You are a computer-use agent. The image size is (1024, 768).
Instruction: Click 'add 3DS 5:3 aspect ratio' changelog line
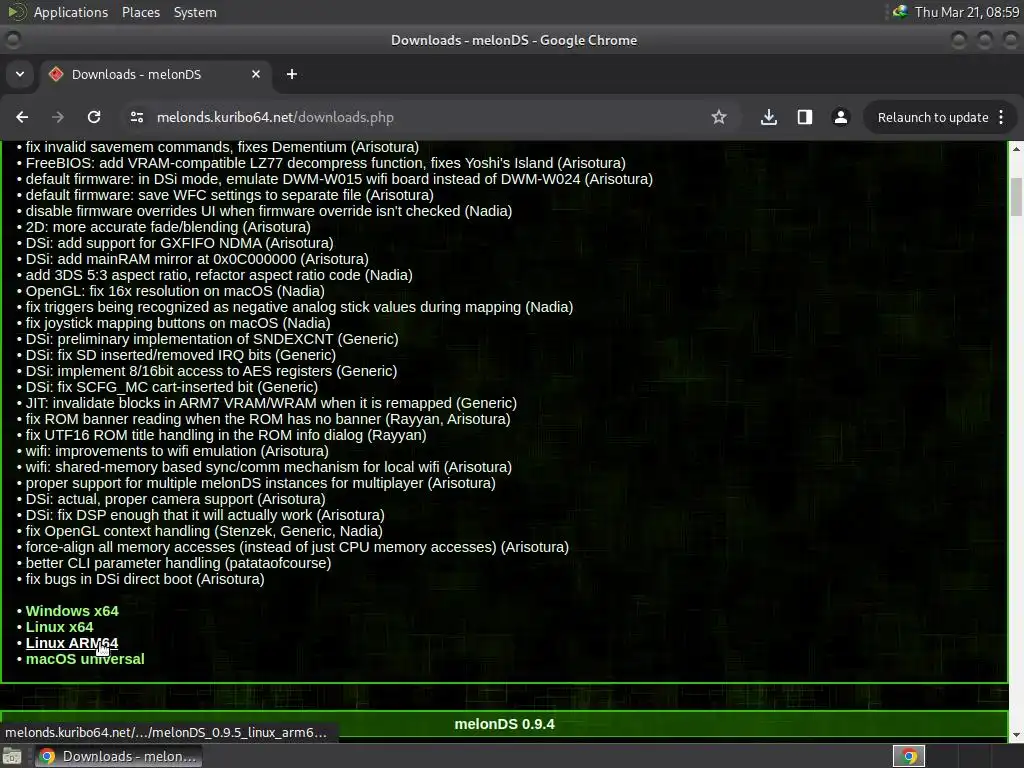click(219, 275)
